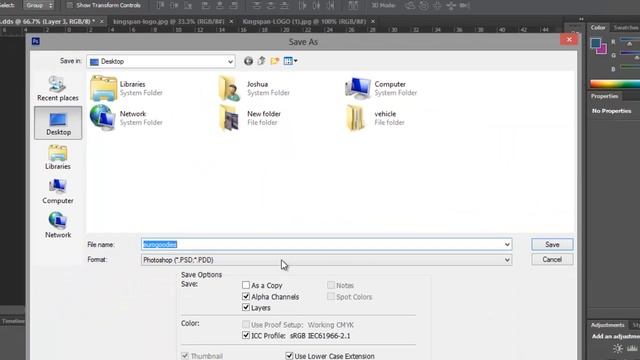Open the Format Photoshop PSD dropdown
Screen dimensions: 640x360
tap(326, 260)
